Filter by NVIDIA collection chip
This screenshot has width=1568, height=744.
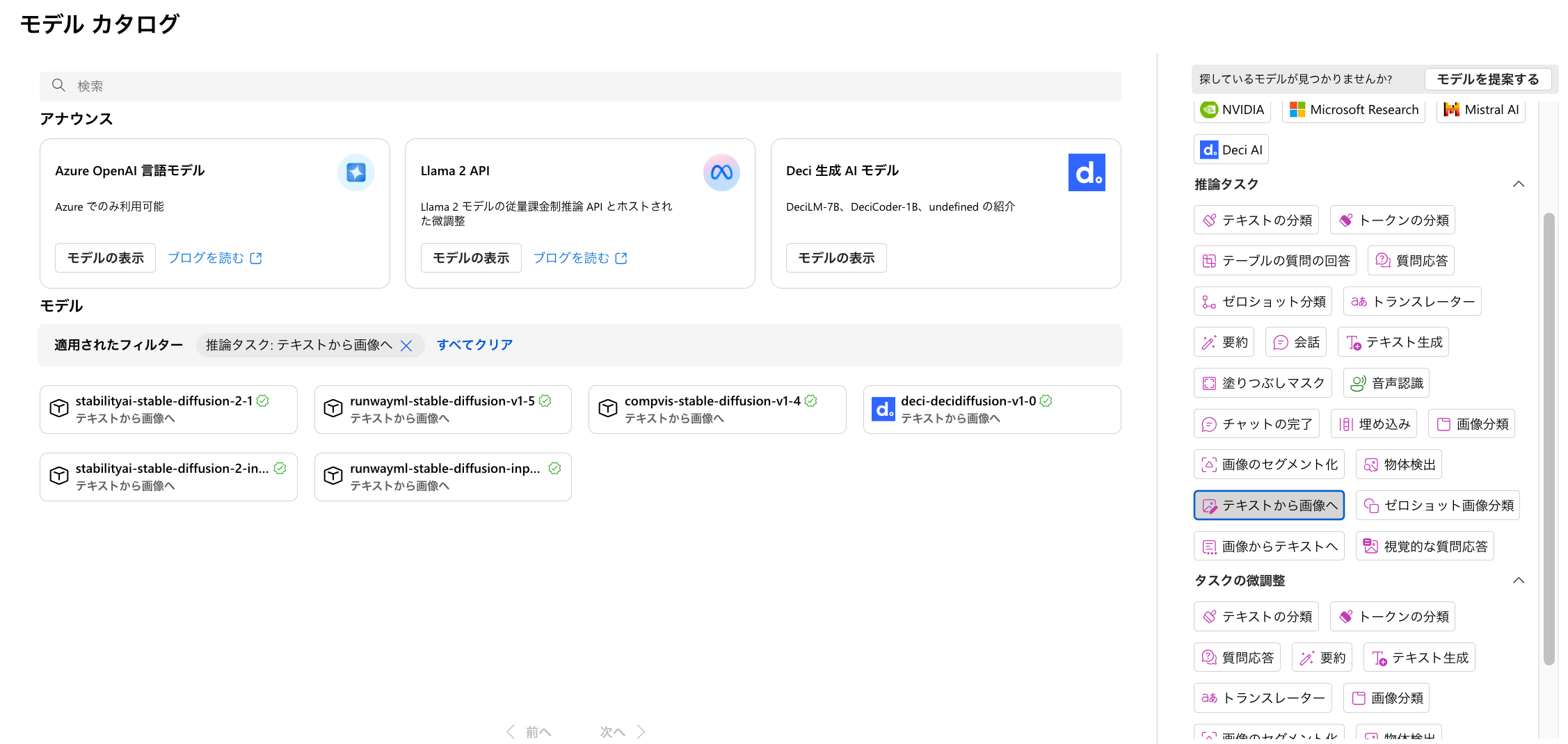1232,110
